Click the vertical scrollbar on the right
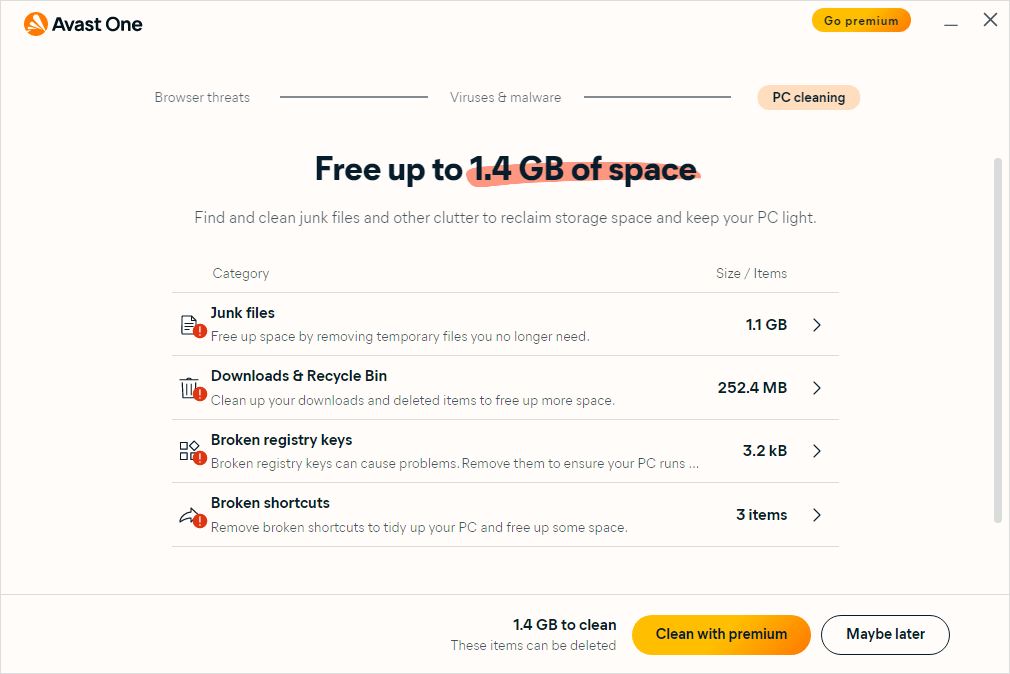Image resolution: width=1010 pixels, height=674 pixels. coord(997,340)
